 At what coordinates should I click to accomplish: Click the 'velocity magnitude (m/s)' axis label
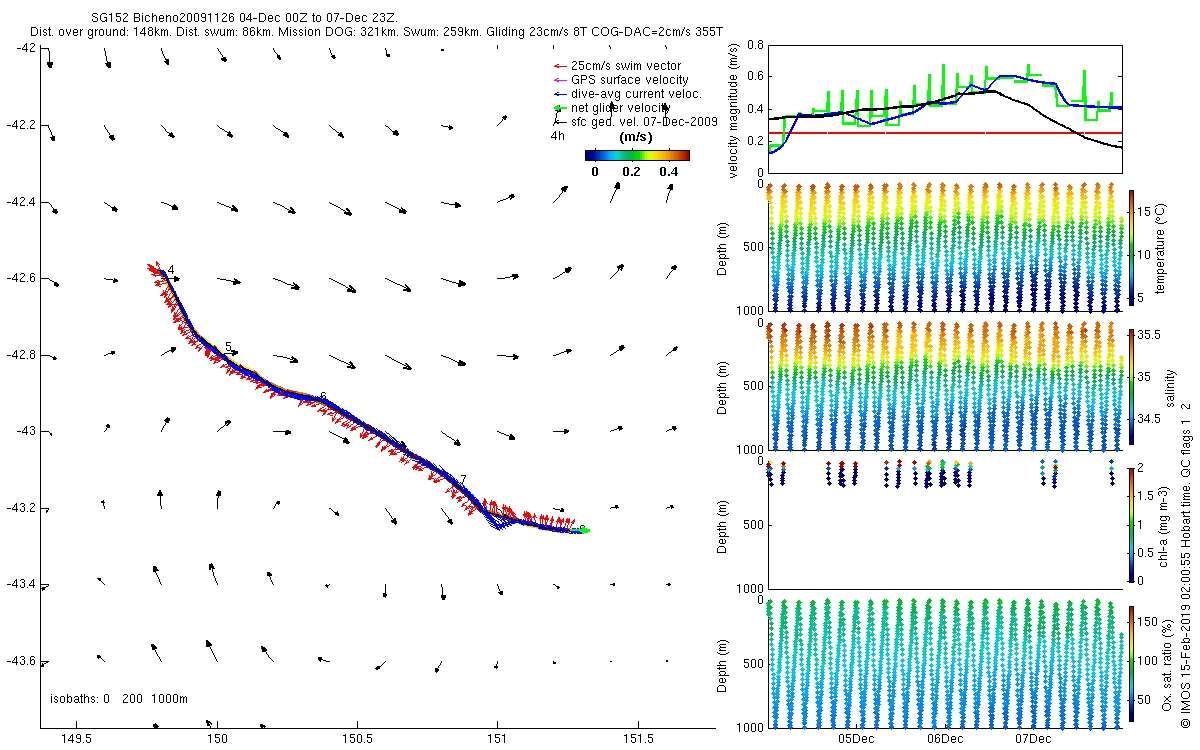(x=733, y=111)
